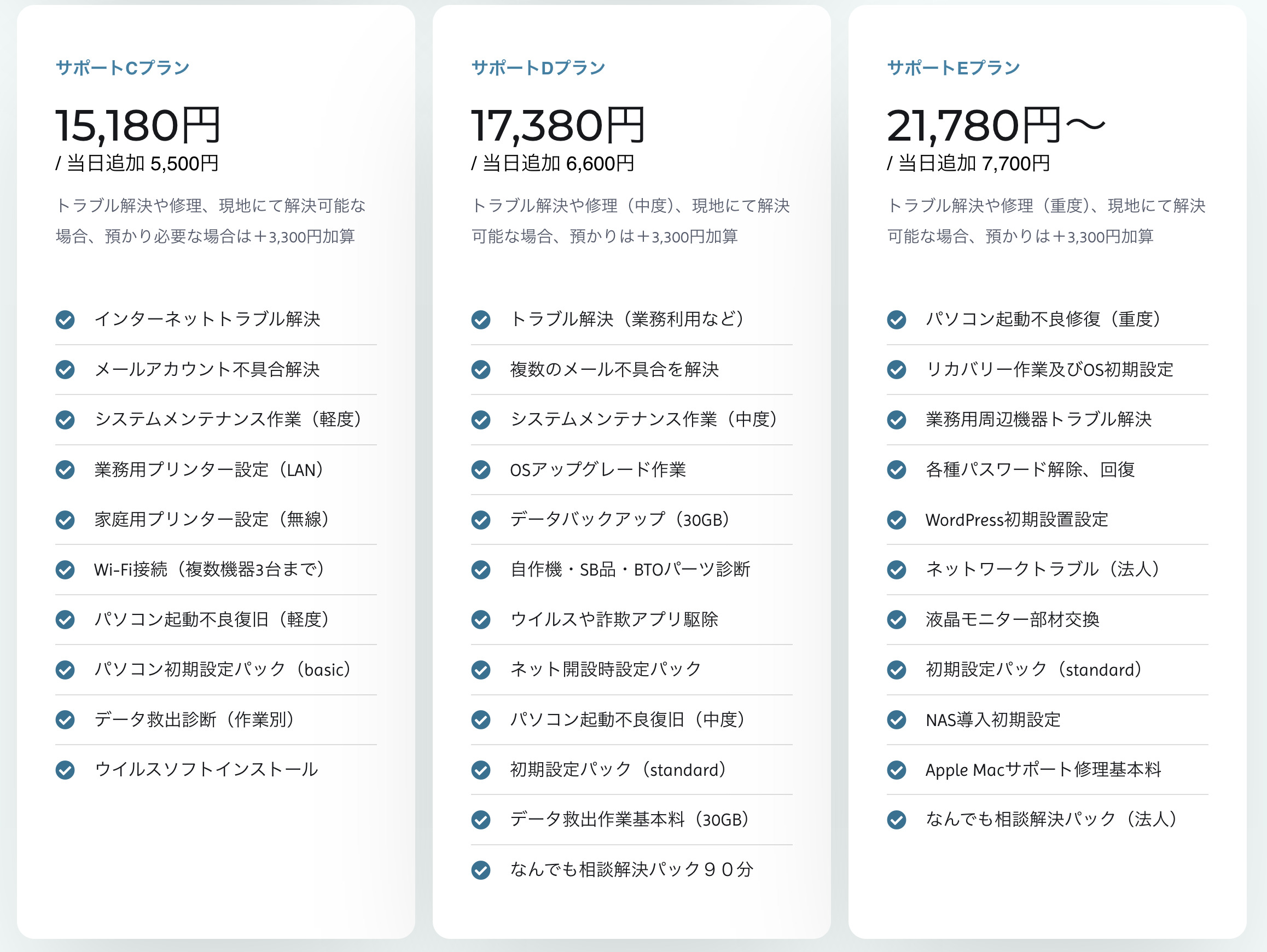Click checkmark icon beside 液晶モニター部材交換

(897, 620)
